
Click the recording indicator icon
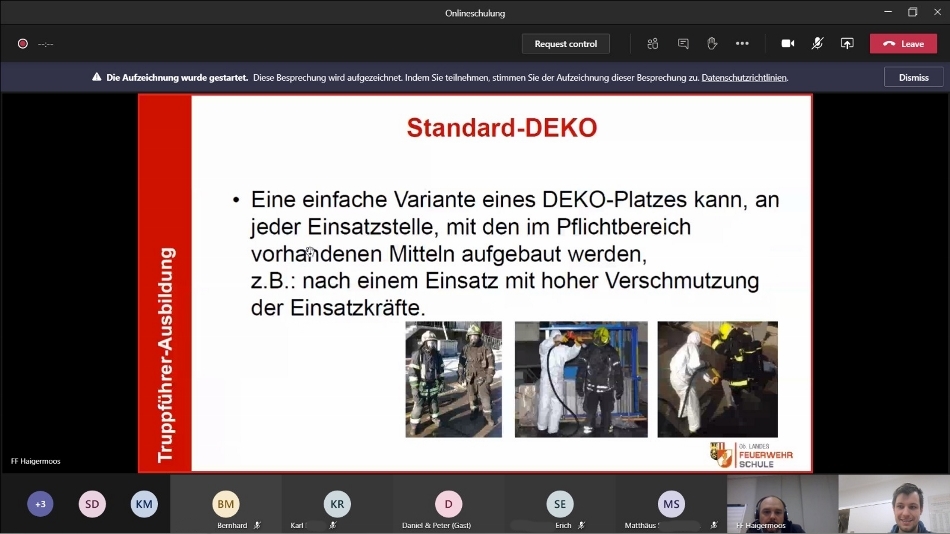[x=23, y=44]
